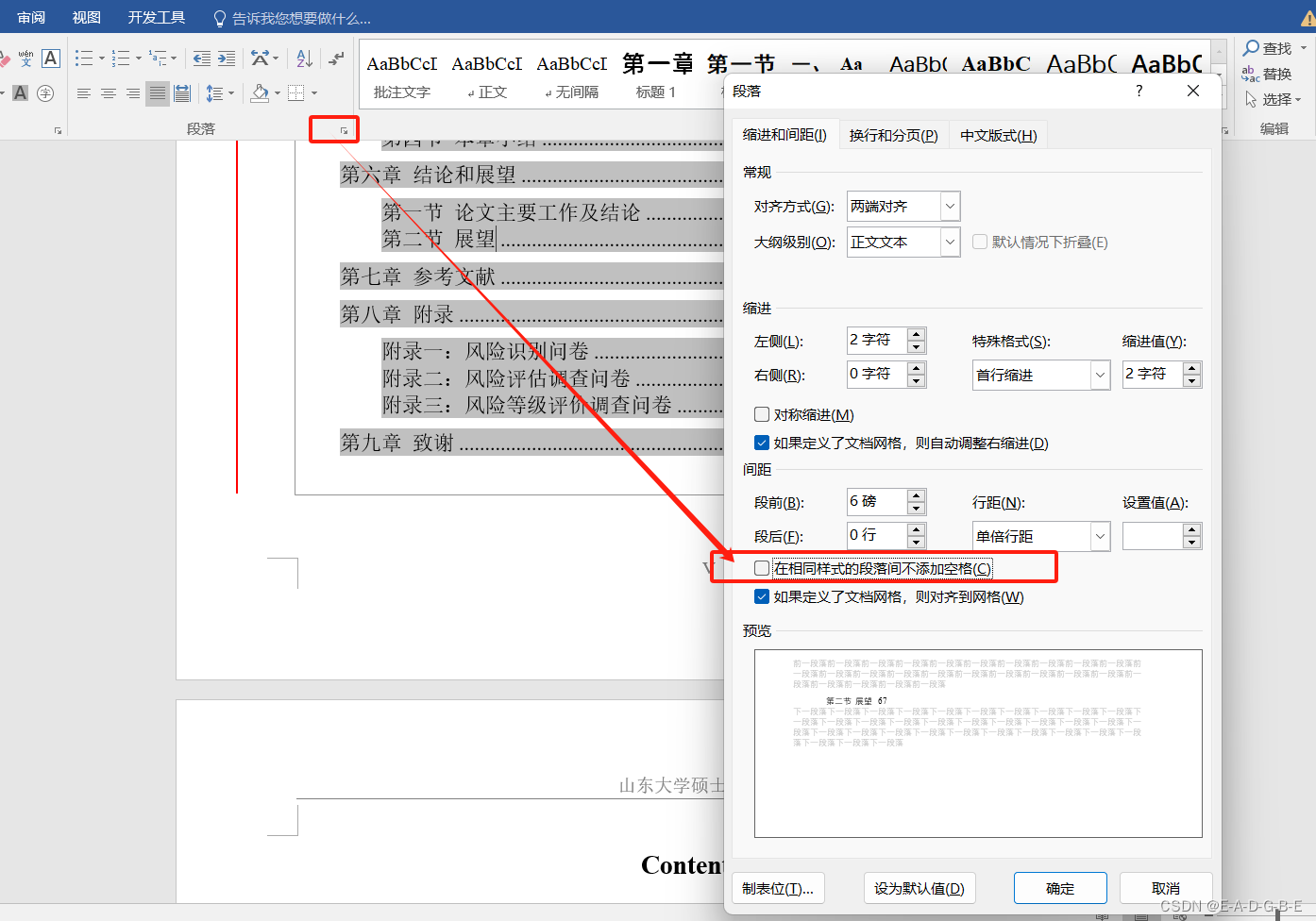
Task: Click the multilevel list icon
Action: [158, 59]
